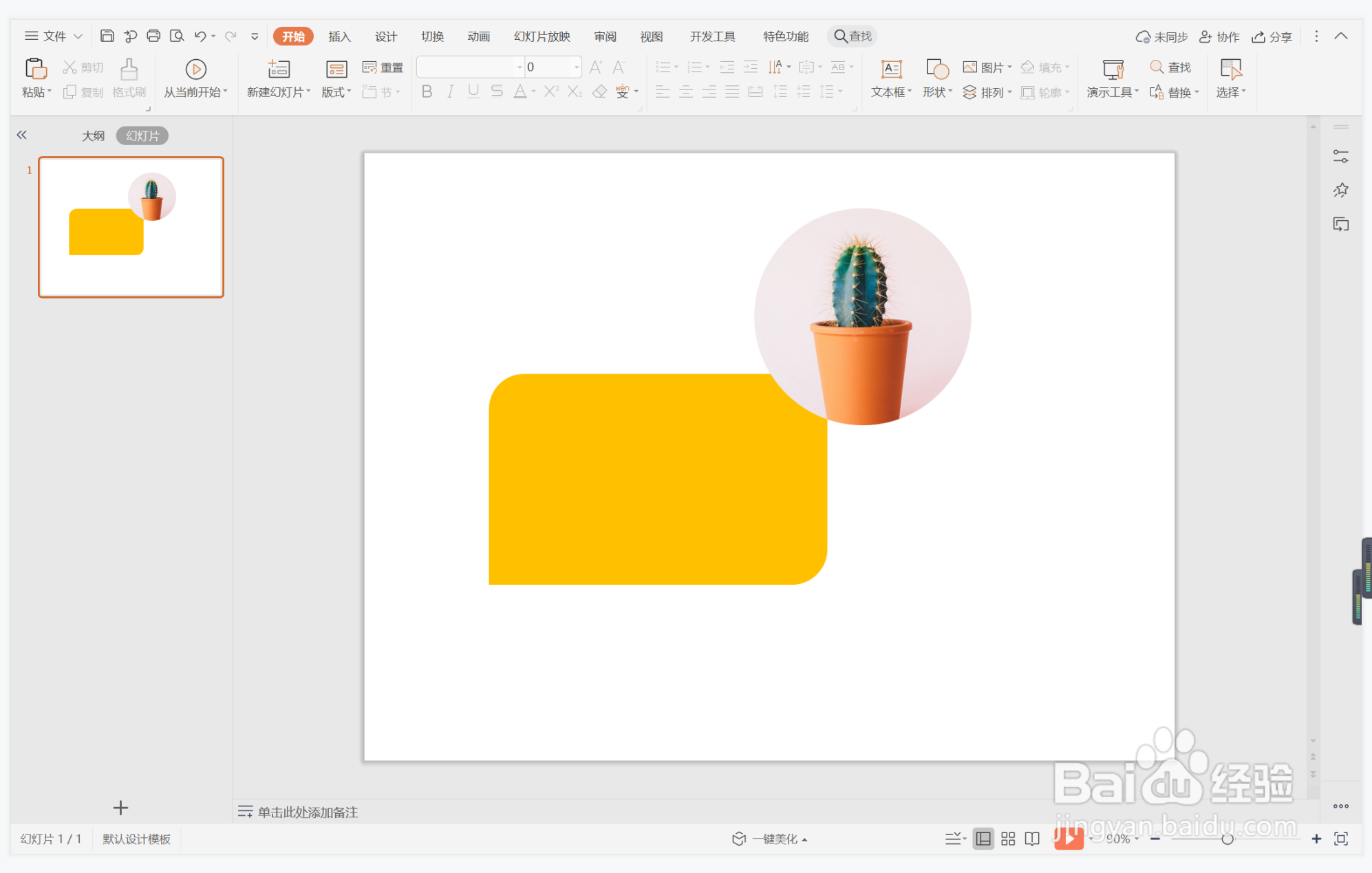Decrease font size icon
1372x873 pixels.
tap(619, 67)
